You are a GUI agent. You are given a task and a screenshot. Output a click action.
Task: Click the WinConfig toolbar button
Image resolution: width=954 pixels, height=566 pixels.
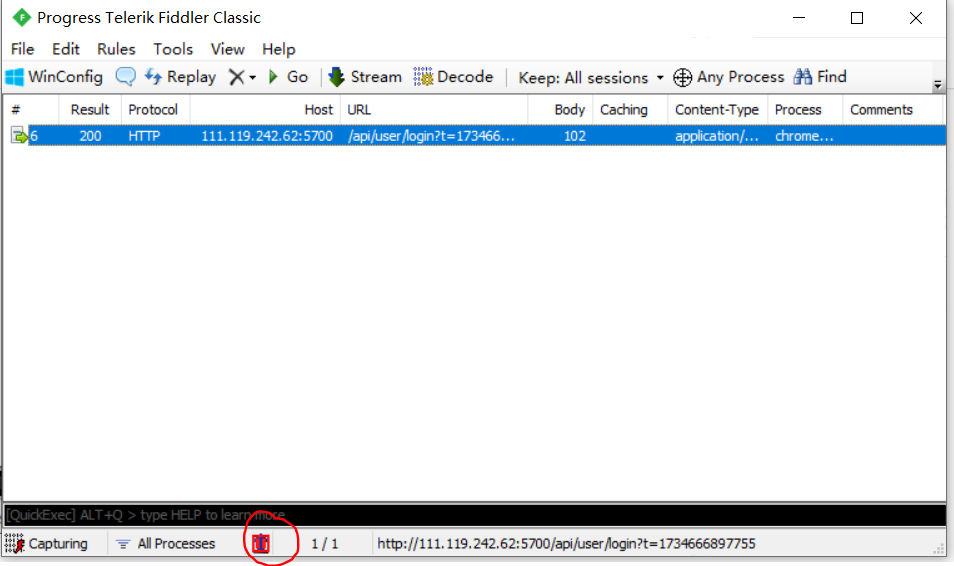54,77
